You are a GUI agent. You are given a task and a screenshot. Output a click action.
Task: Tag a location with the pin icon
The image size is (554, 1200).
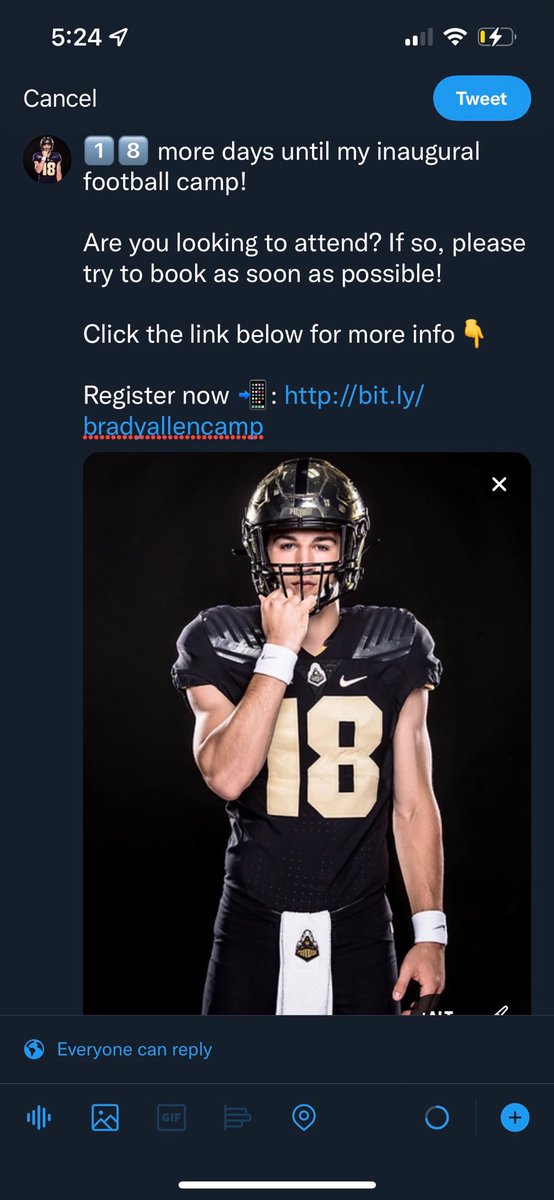(x=304, y=1117)
